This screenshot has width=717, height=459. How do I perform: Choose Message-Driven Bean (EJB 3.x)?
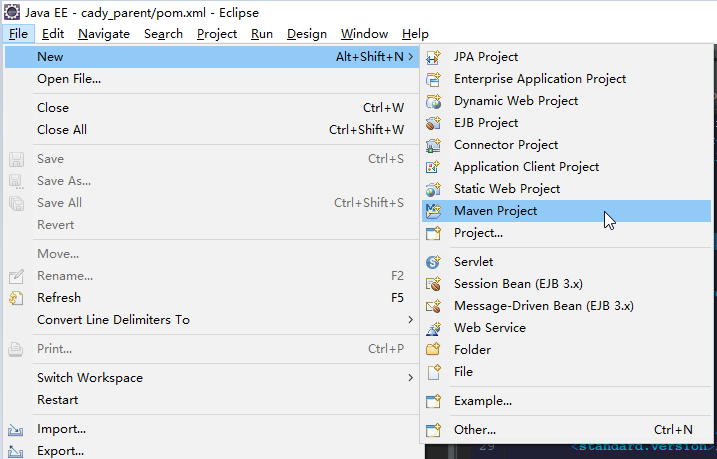point(567,306)
